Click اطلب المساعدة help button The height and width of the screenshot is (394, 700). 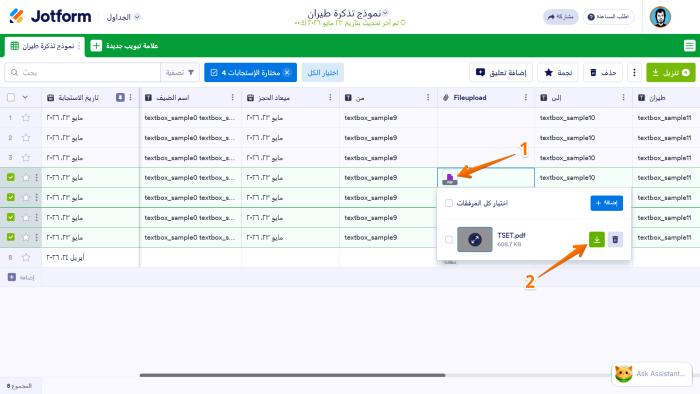click(x=608, y=17)
